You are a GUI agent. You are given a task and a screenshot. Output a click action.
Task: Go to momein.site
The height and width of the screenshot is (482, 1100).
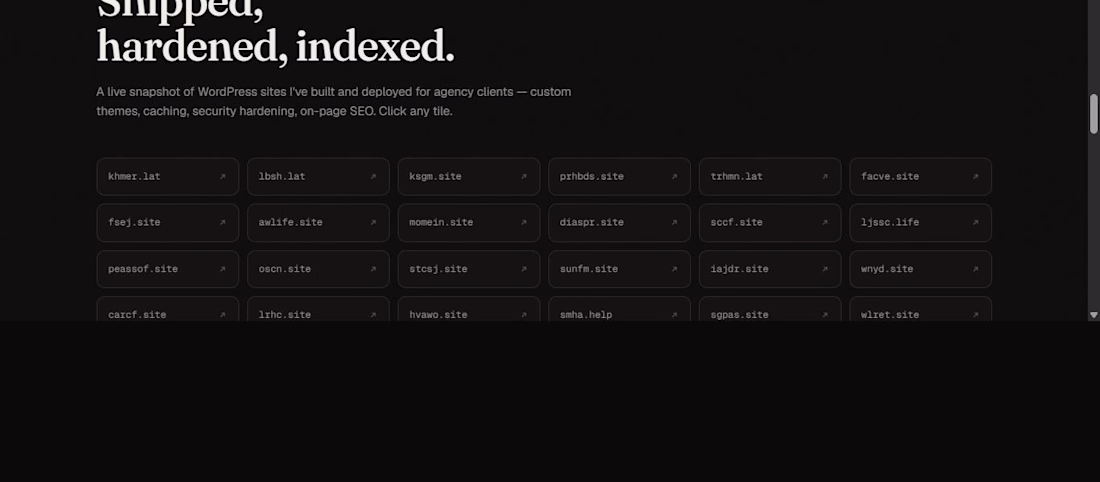(x=469, y=222)
